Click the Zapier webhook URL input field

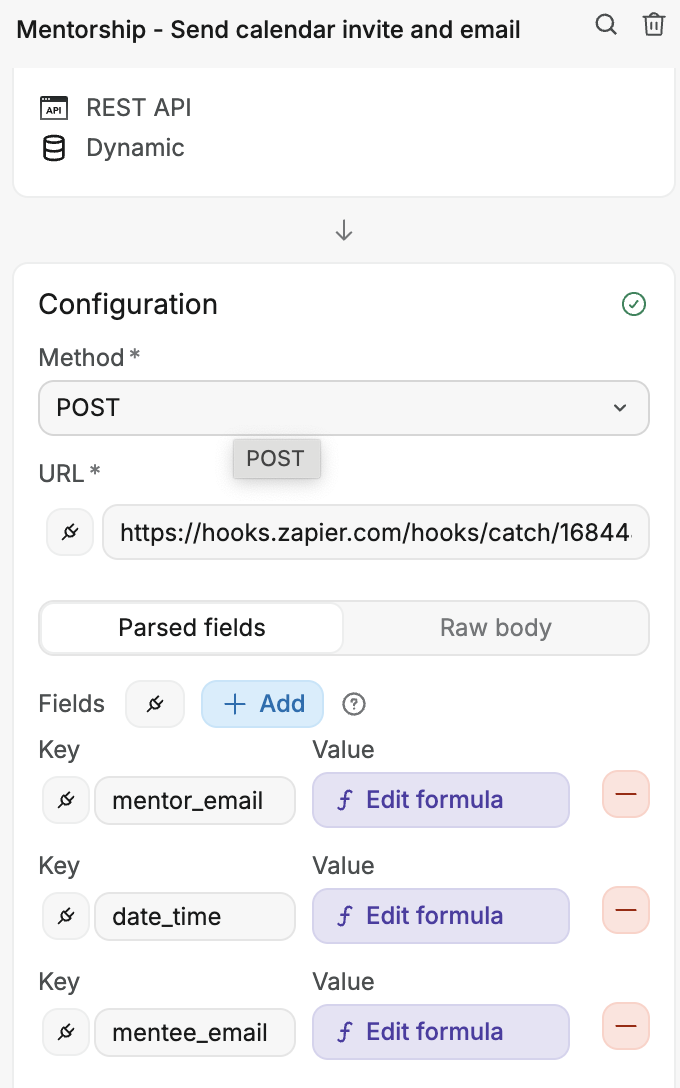376,532
